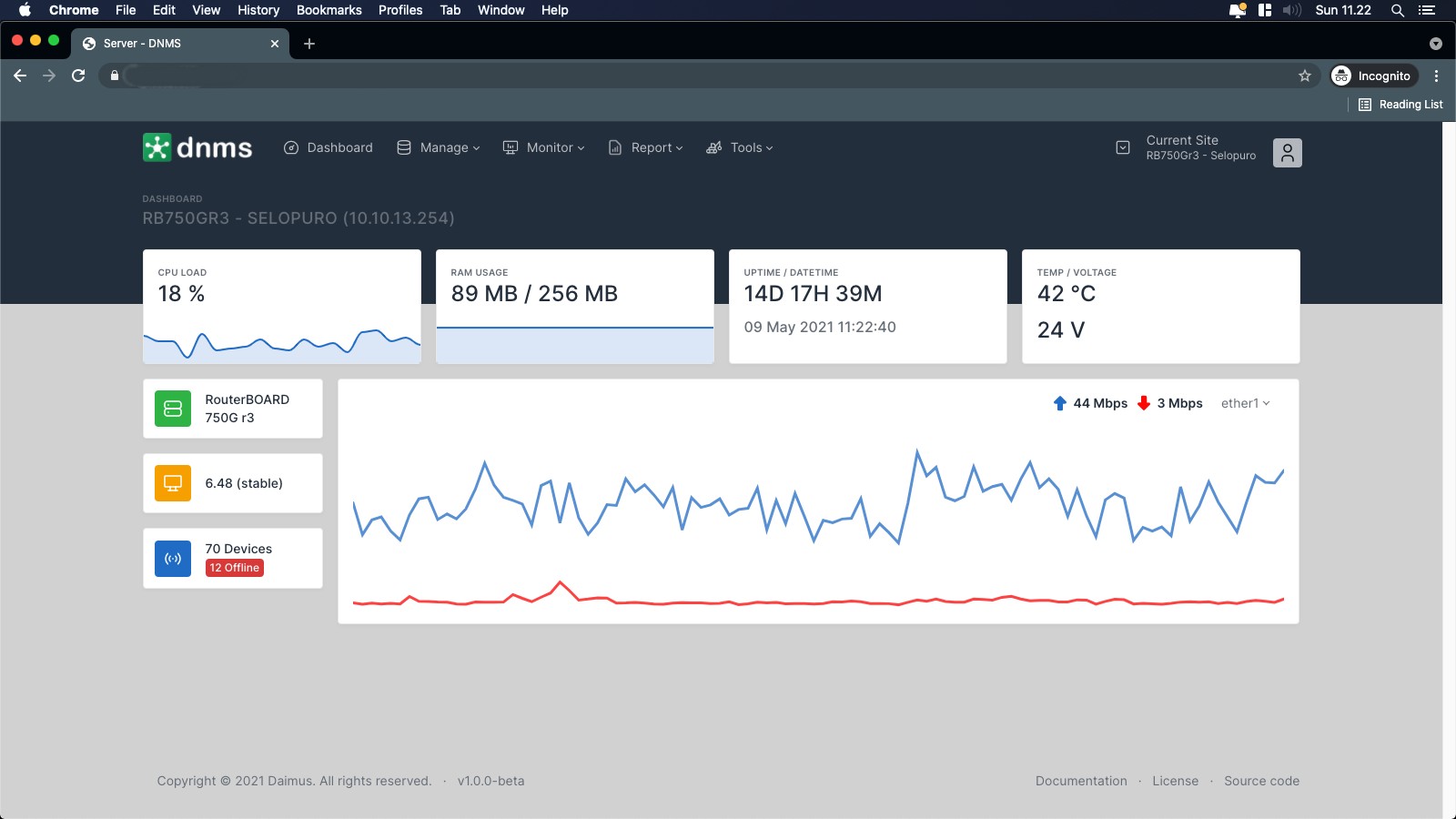
Task: Click the Manage server icon
Action: (x=403, y=147)
